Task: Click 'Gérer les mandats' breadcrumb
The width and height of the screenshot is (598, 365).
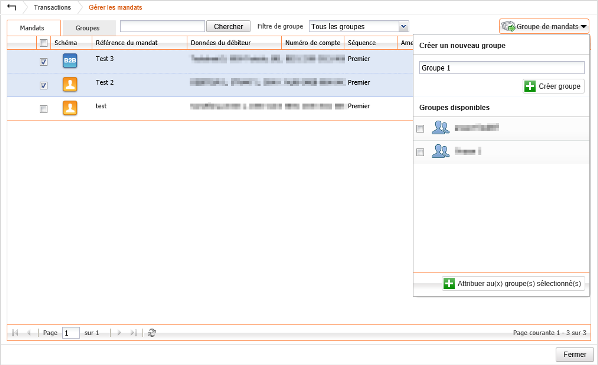Action: (x=115, y=7)
